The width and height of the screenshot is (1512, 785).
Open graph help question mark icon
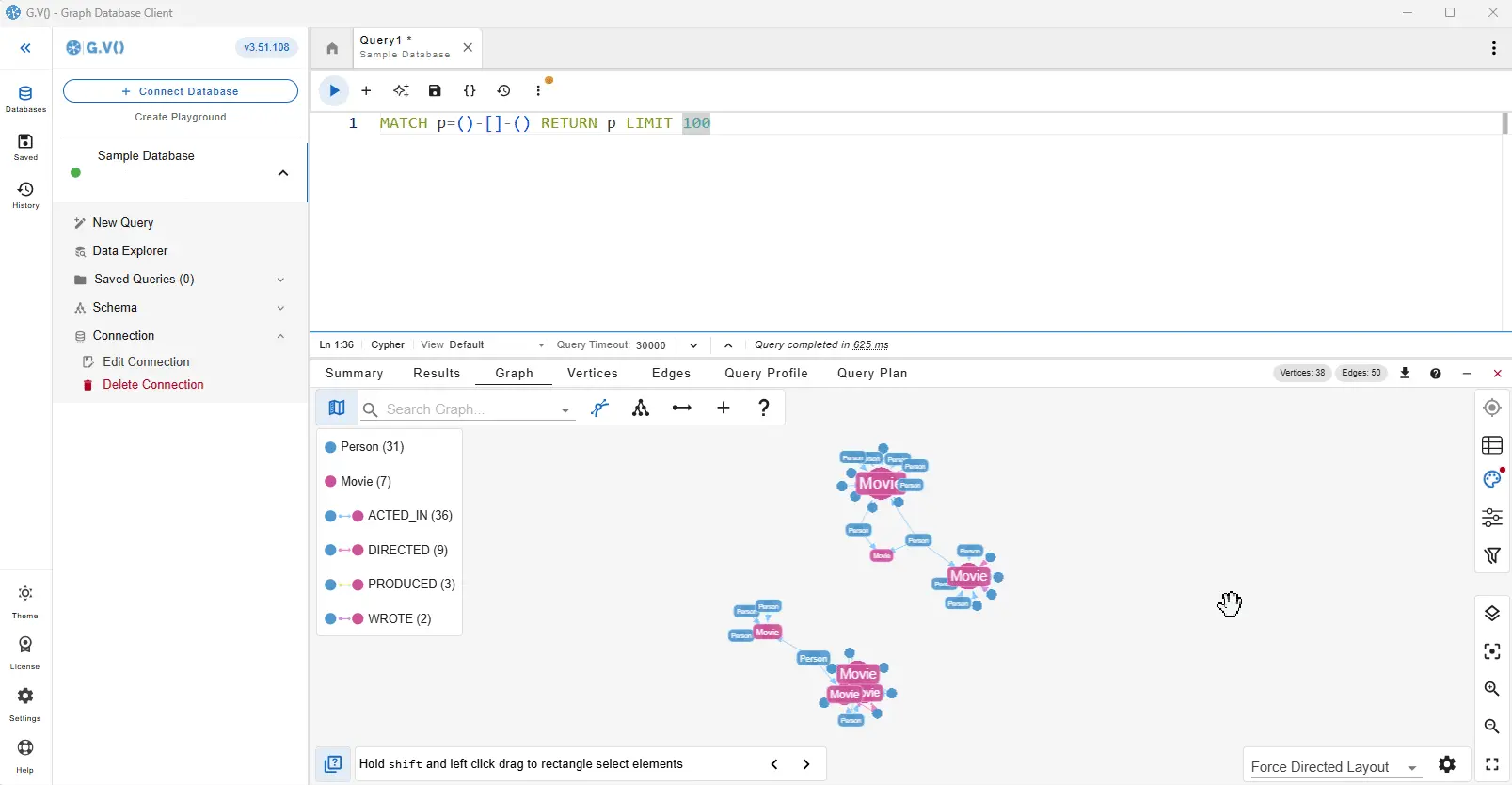click(764, 408)
